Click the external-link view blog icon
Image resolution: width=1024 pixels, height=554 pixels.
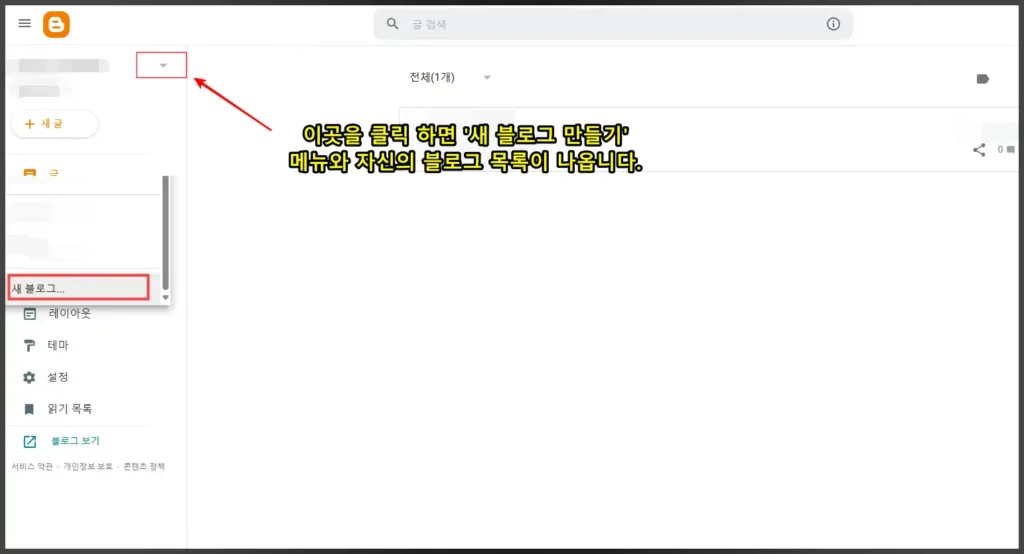pyautogui.click(x=29, y=442)
